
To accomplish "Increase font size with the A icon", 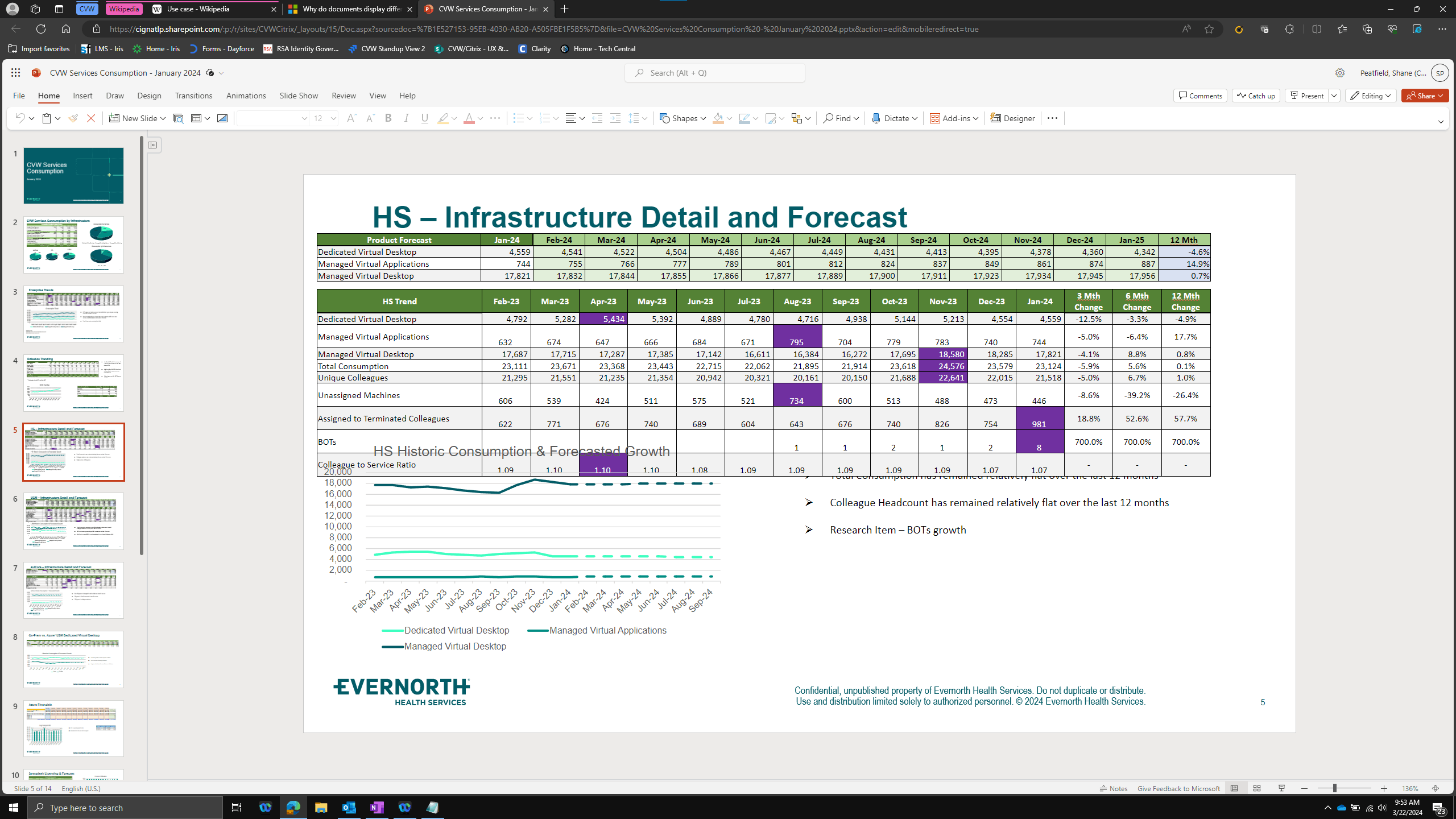I will tap(351, 118).
